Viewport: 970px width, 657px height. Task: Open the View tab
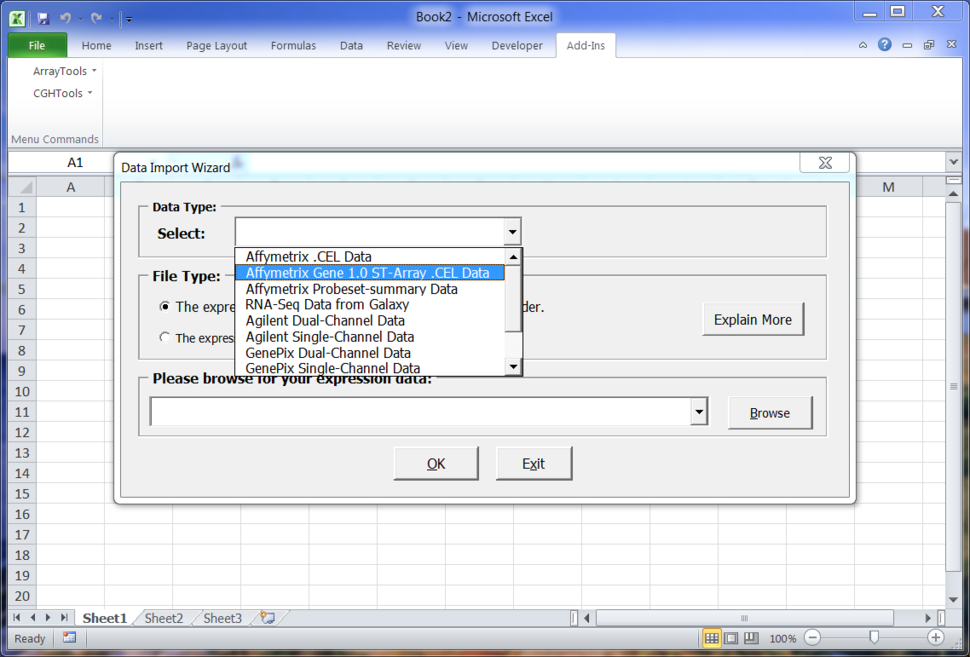(457, 45)
